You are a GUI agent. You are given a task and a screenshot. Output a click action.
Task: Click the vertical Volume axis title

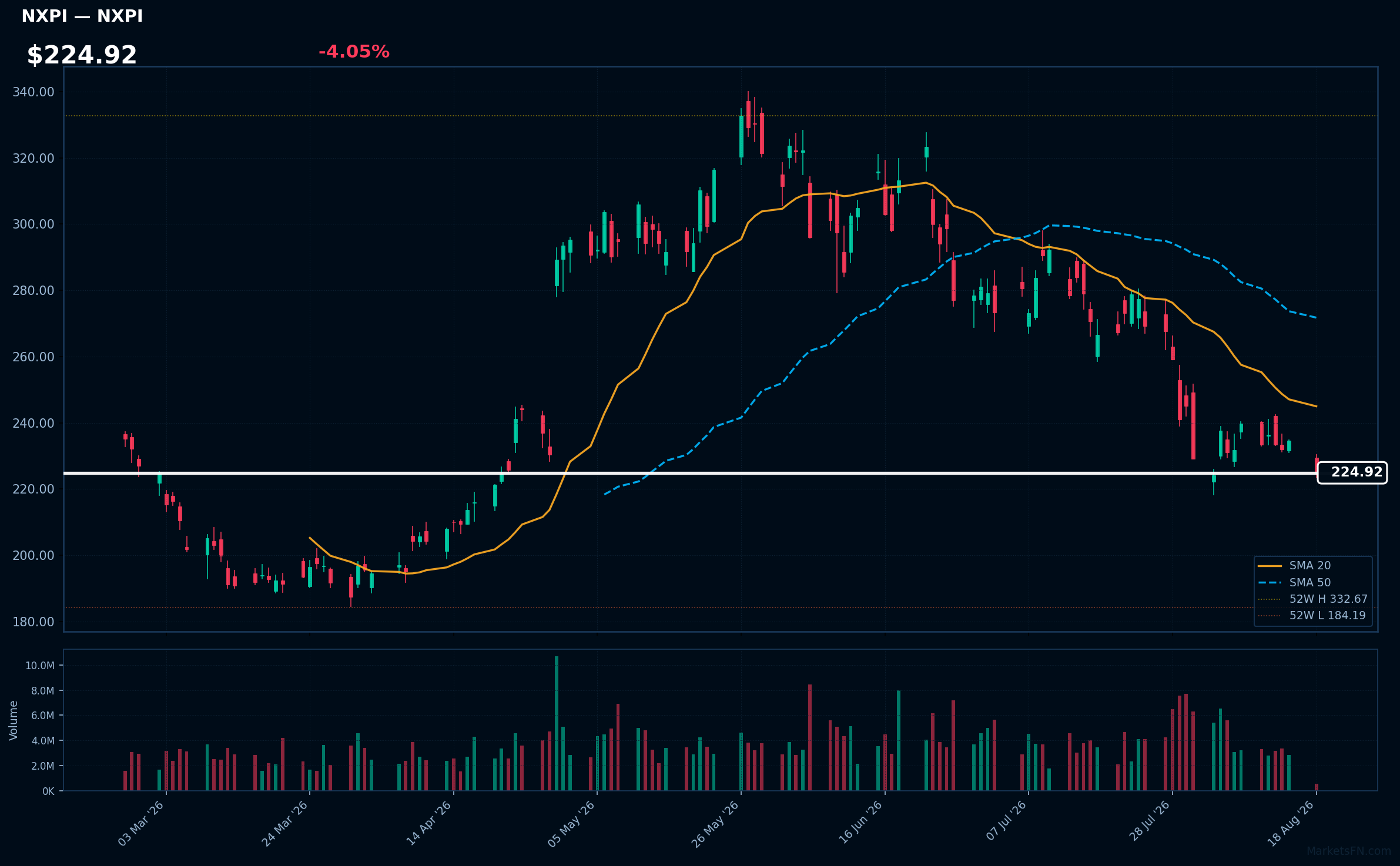click(14, 720)
